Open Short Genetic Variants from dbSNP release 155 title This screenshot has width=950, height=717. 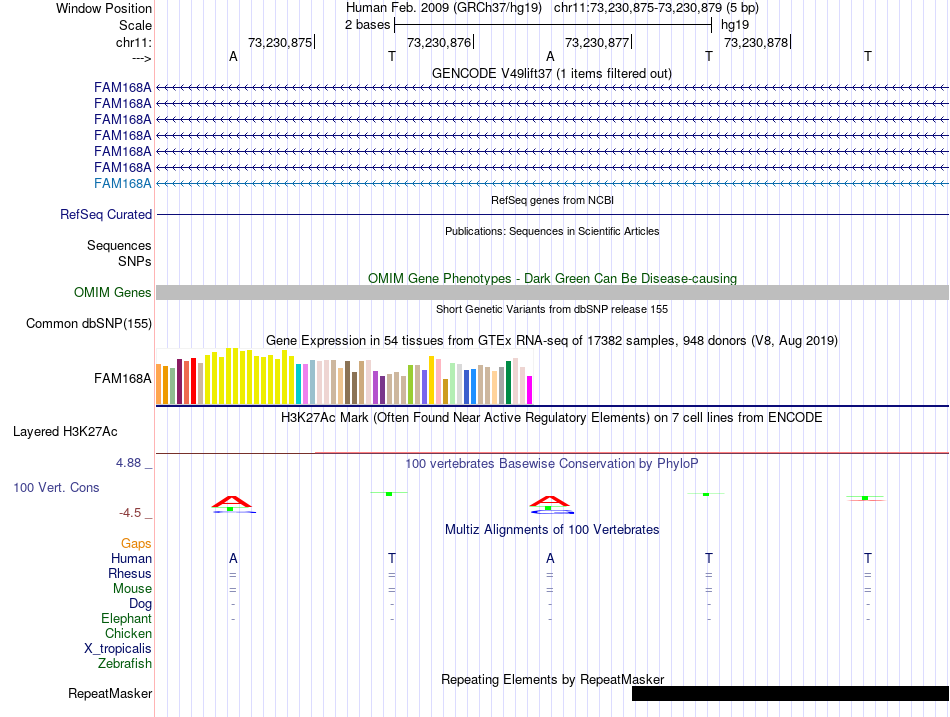pos(552,309)
